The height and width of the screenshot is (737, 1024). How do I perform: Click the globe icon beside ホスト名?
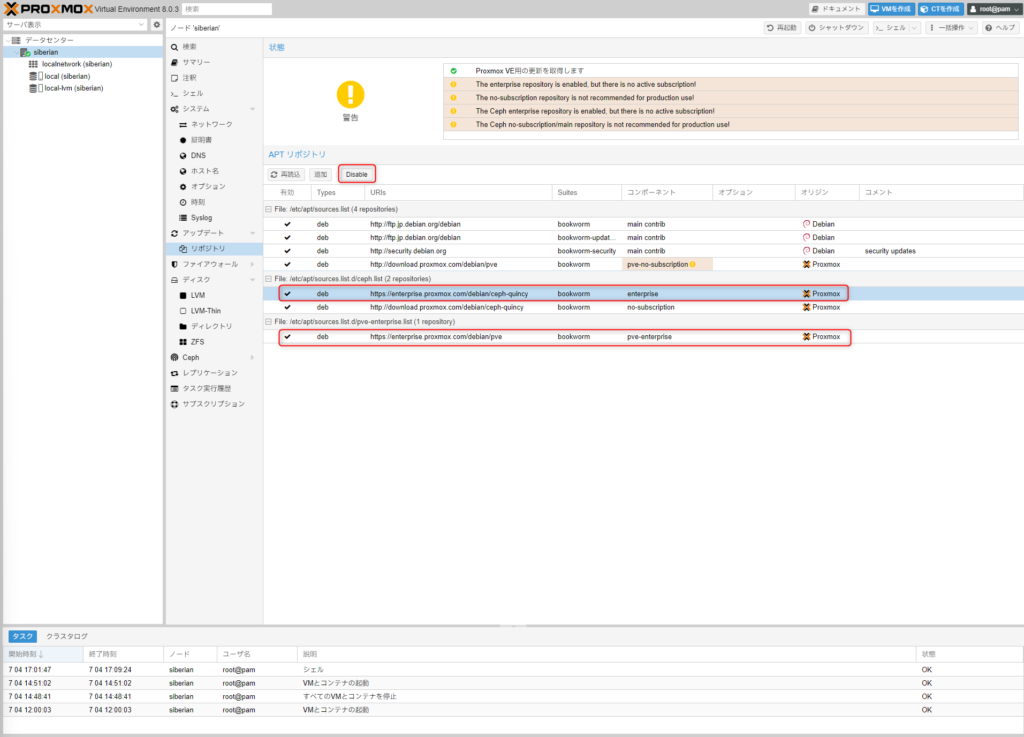tap(183, 171)
